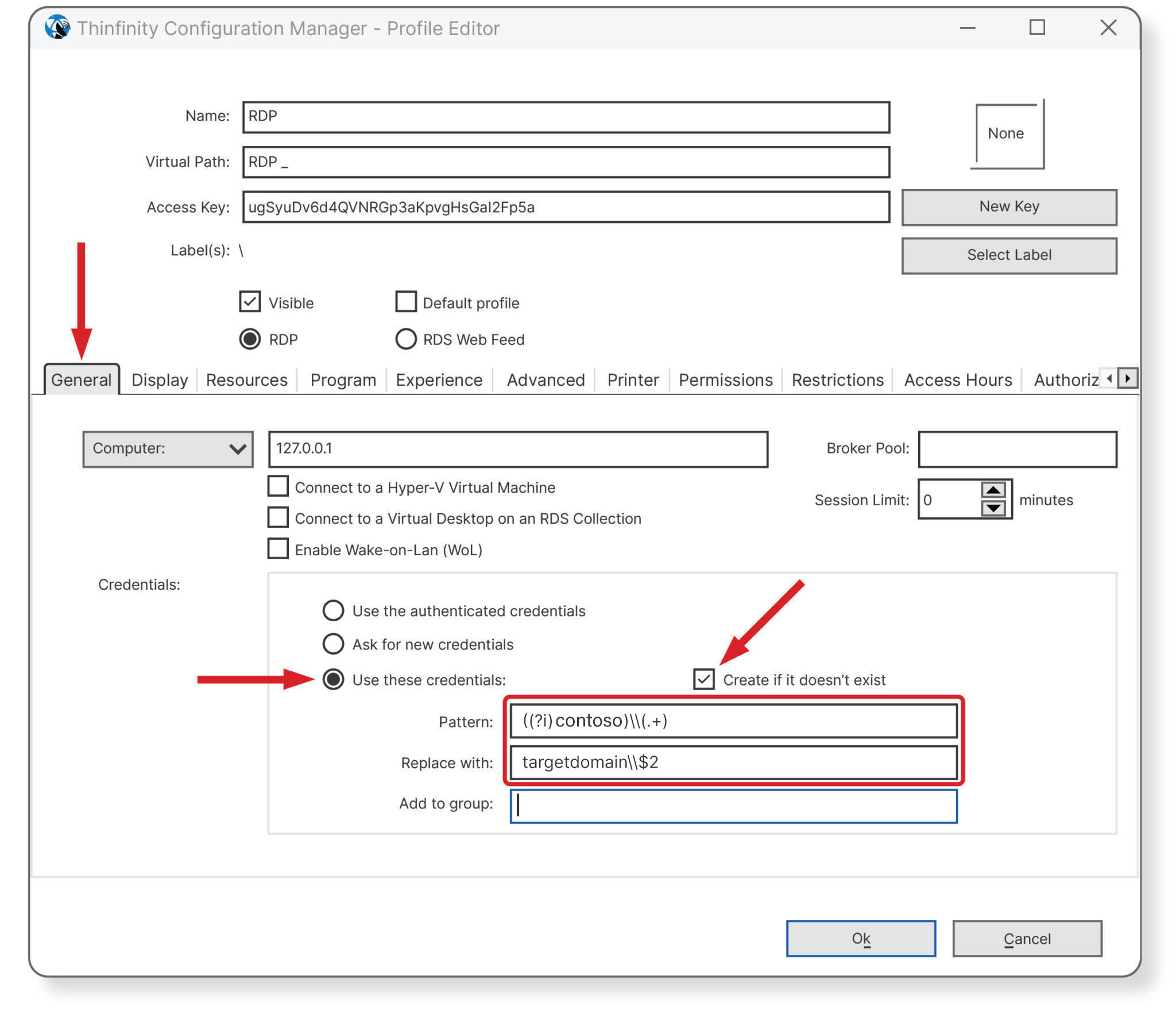Click the Select Label button
1176x1010 pixels.
pos(1009,256)
